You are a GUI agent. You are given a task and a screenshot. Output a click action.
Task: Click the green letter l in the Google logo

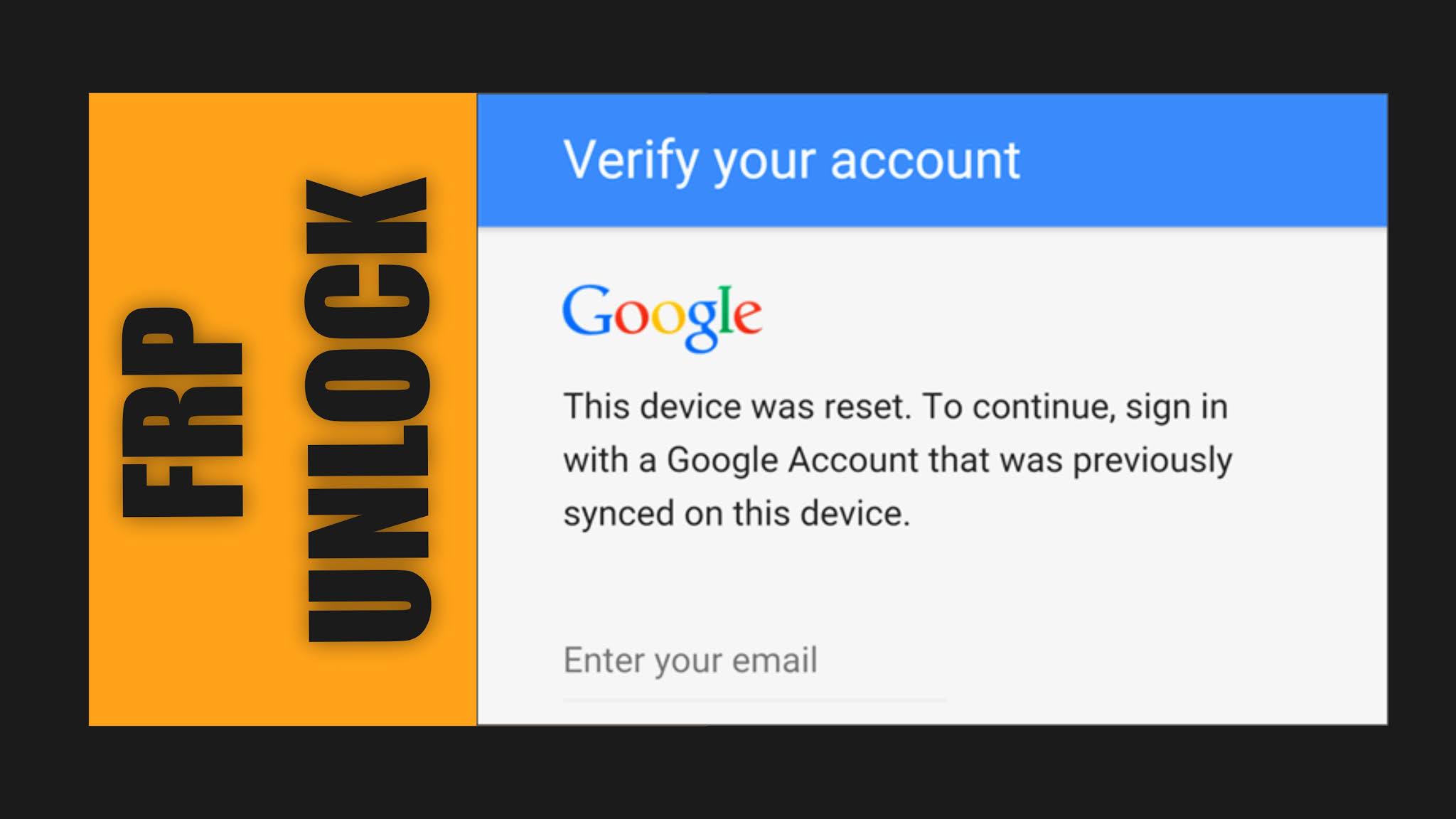725,310
